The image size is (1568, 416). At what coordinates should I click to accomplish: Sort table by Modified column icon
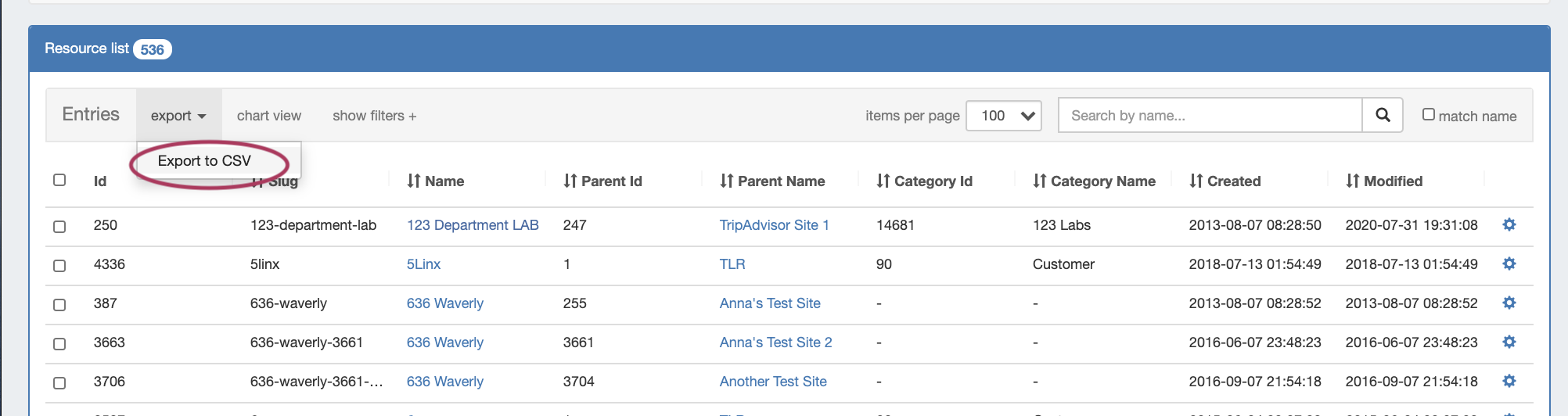1352,181
